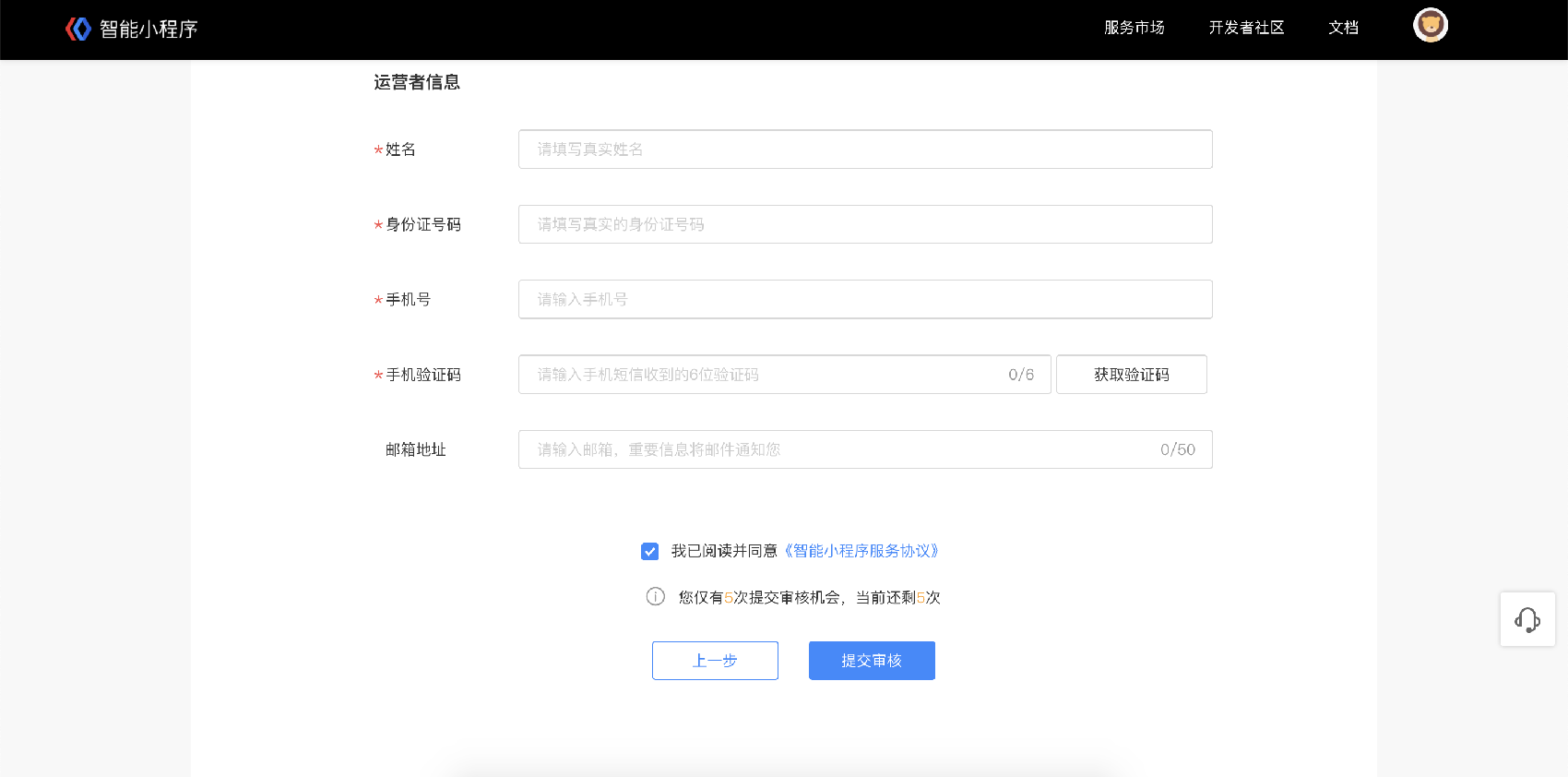Screen dimensions: 1568x777
Task: Click the 我已阅读并同意 agreement label text
Action: tap(724, 551)
